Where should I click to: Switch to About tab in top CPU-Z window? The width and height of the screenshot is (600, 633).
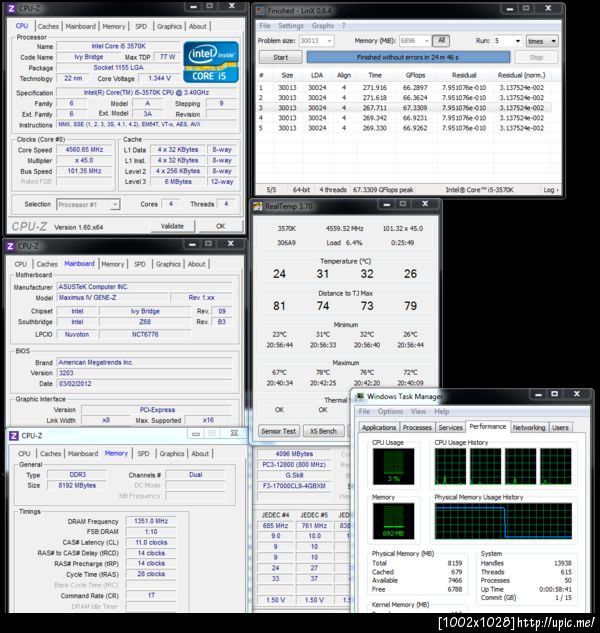coord(197,26)
